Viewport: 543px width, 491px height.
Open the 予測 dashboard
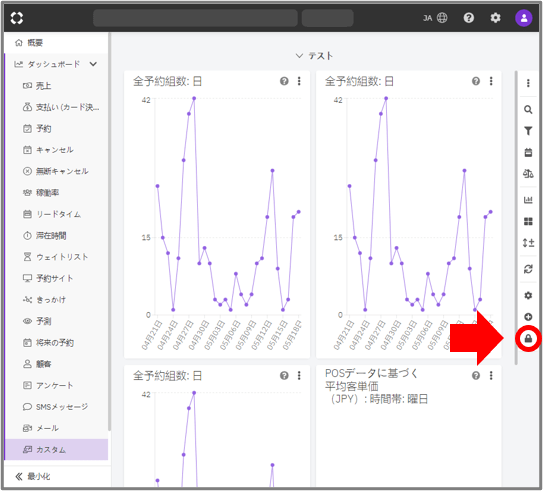(x=56, y=321)
